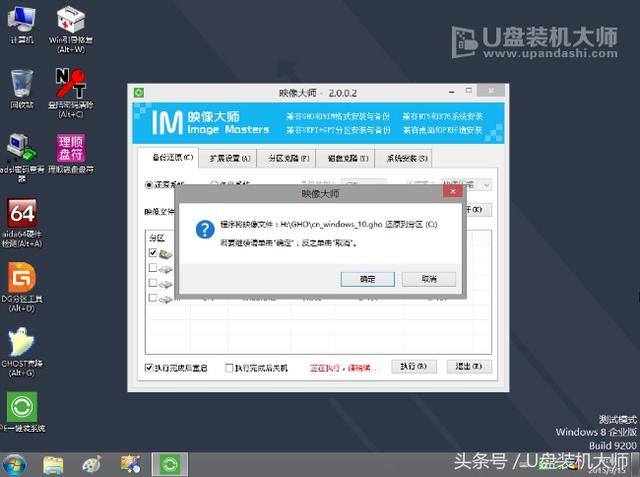Launch the NT password clear tool (Alt+C)
Viewport: 640px width, 477px height.
click(x=71, y=93)
